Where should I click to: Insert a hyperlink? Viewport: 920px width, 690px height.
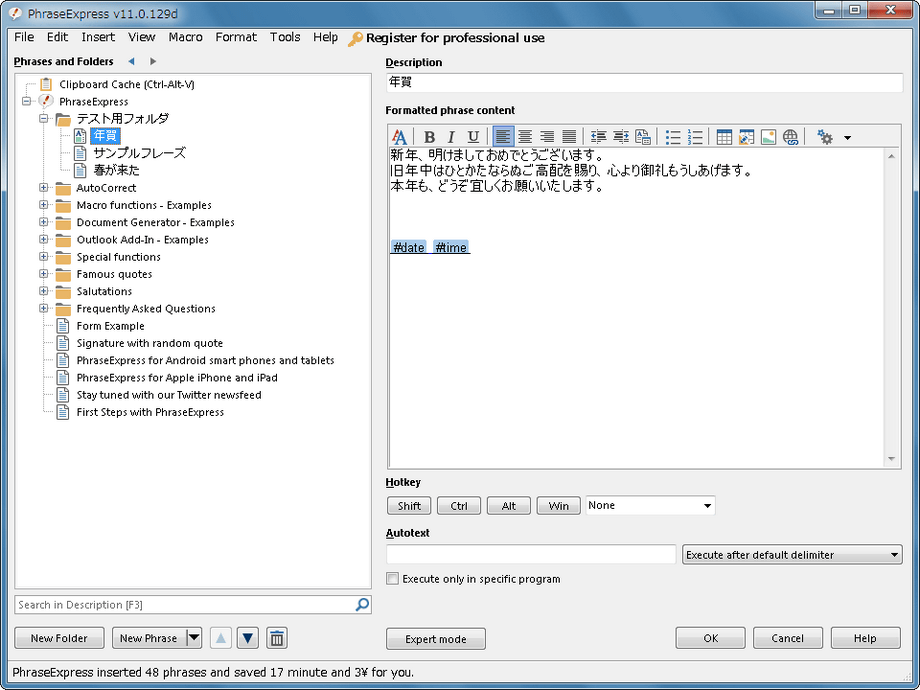pos(791,137)
